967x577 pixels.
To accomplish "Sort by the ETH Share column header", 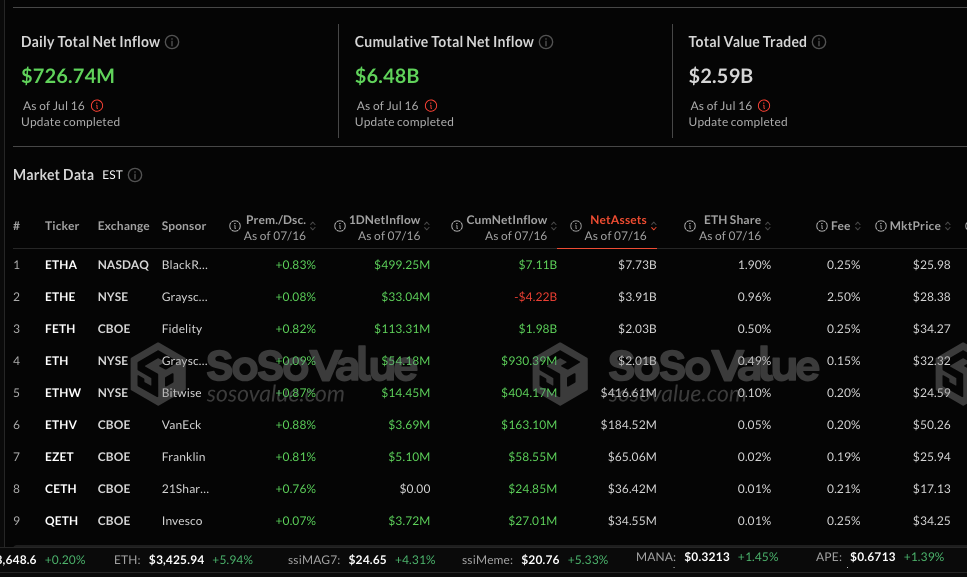I will point(732,220).
